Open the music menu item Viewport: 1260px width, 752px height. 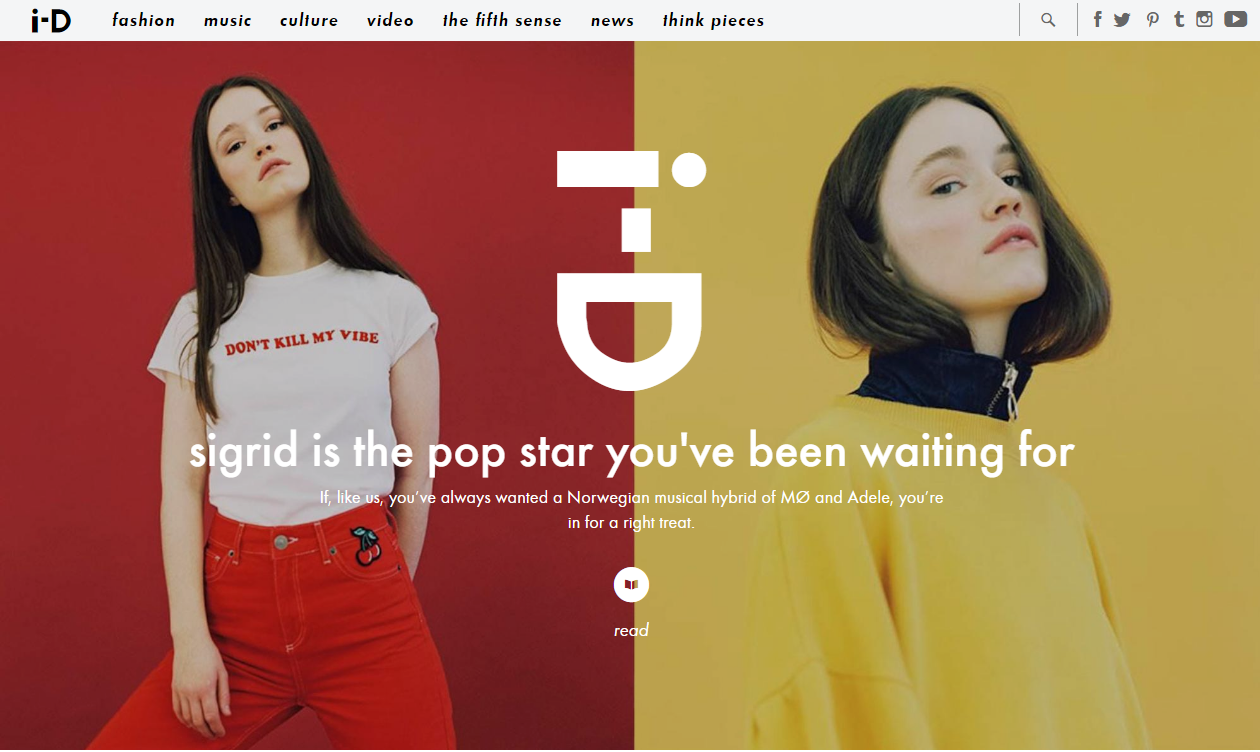(228, 20)
